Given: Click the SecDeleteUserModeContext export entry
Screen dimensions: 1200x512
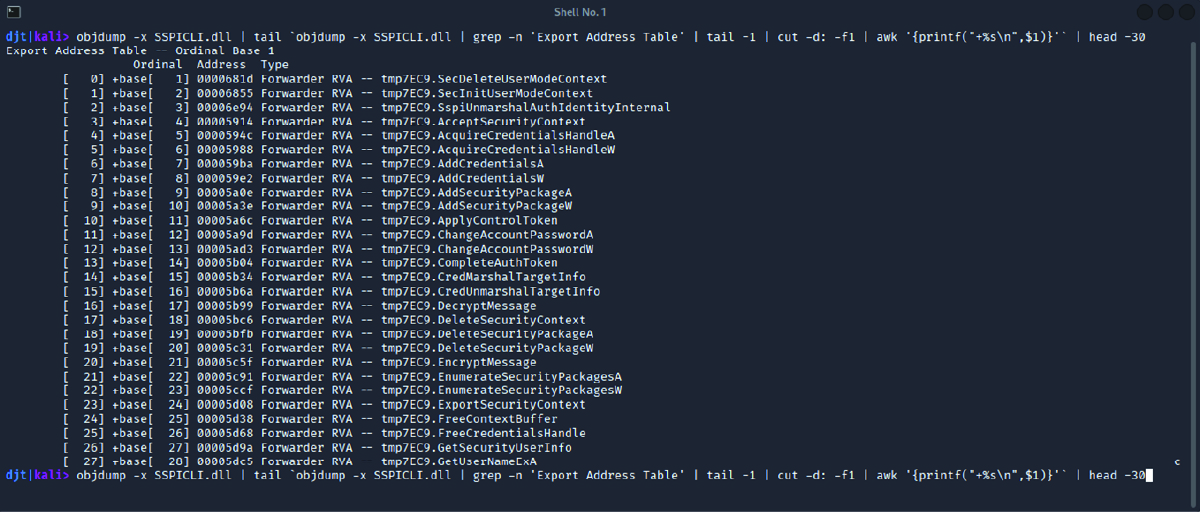Looking at the screenshot, I should 334,78.
